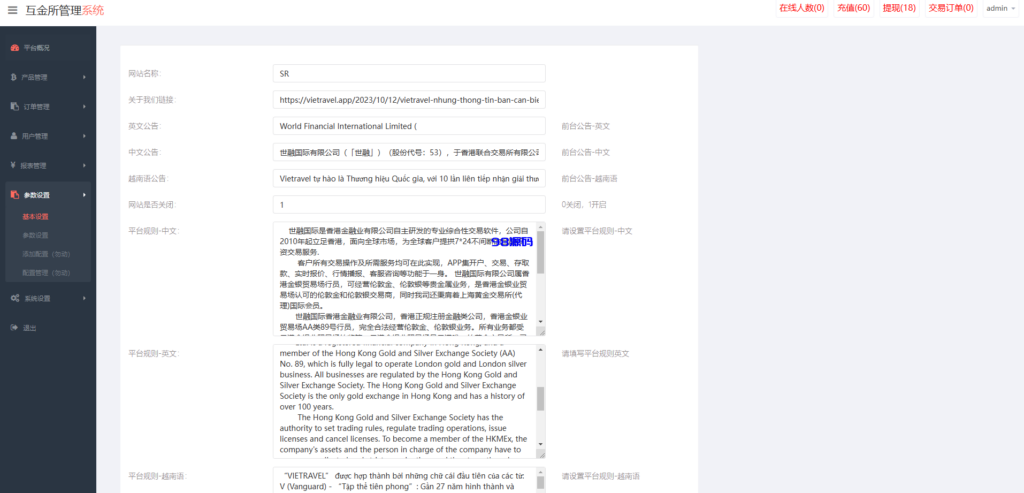Click 提现(18) button
The image size is (1024, 493).
click(x=899, y=8)
